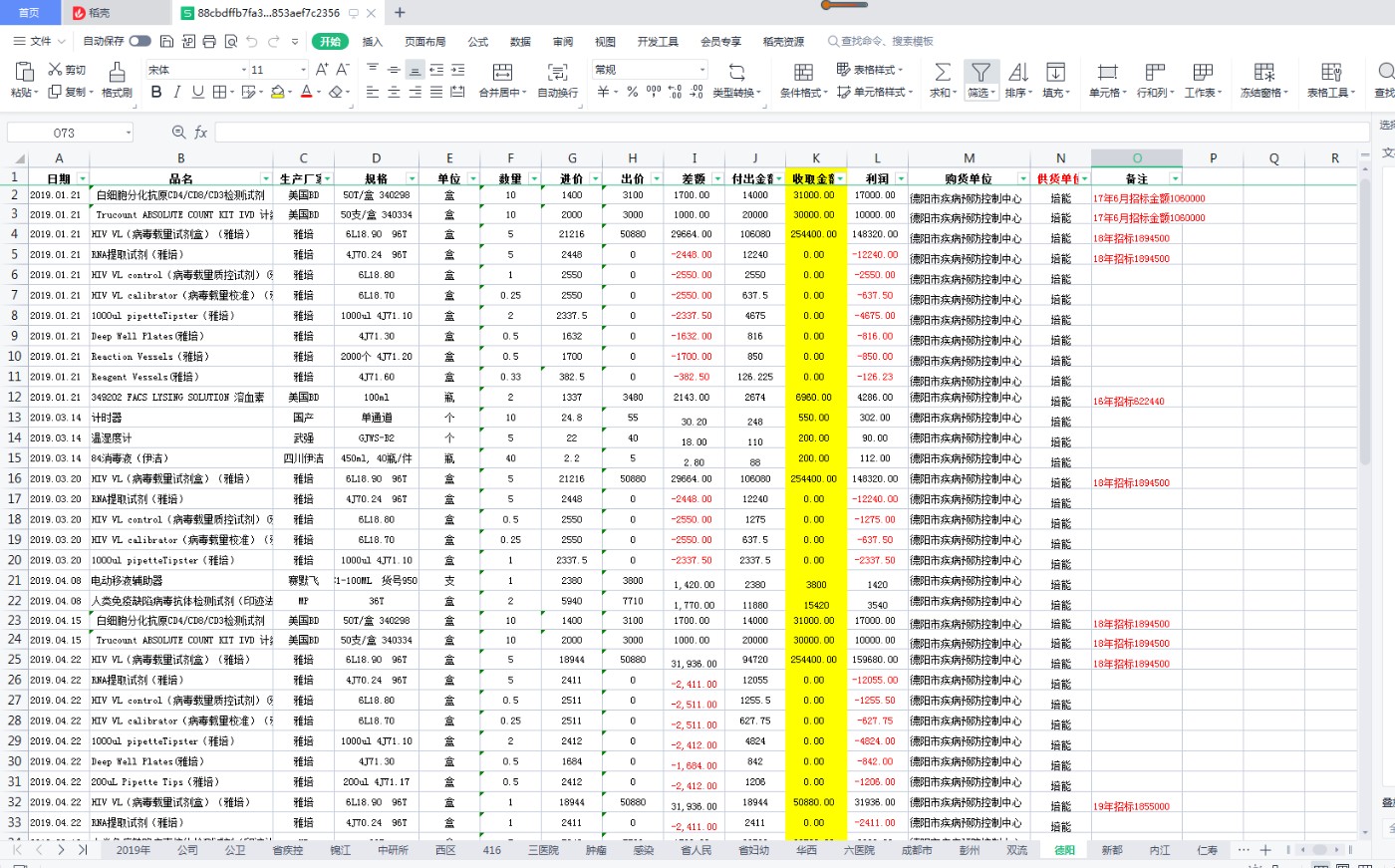The image size is (1395, 868).
Task: Open the Formulas (公式) ribbon tab
Action: point(478,41)
